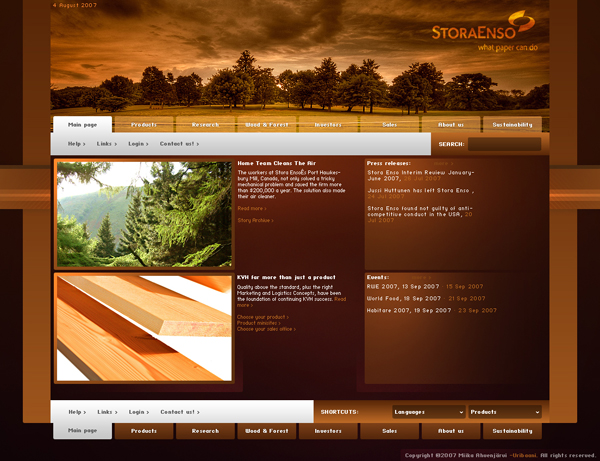Open the anti-competitive conduct press release

(x=420, y=214)
